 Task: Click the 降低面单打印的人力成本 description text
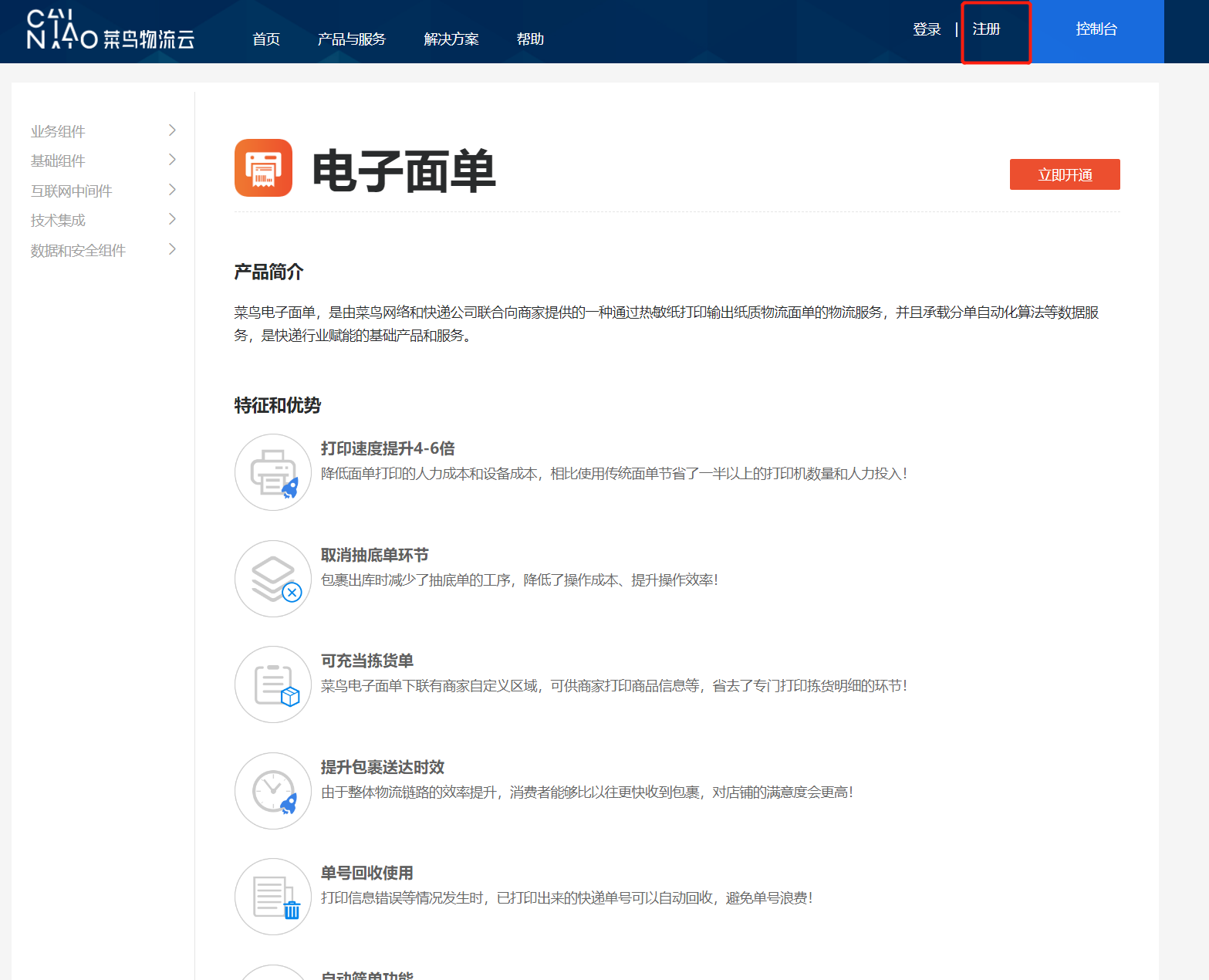point(614,473)
